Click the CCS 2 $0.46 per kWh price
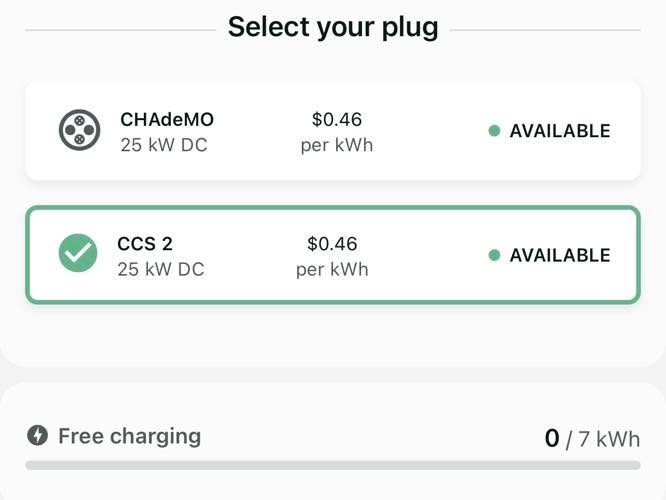666x500 pixels. click(332, 256)
